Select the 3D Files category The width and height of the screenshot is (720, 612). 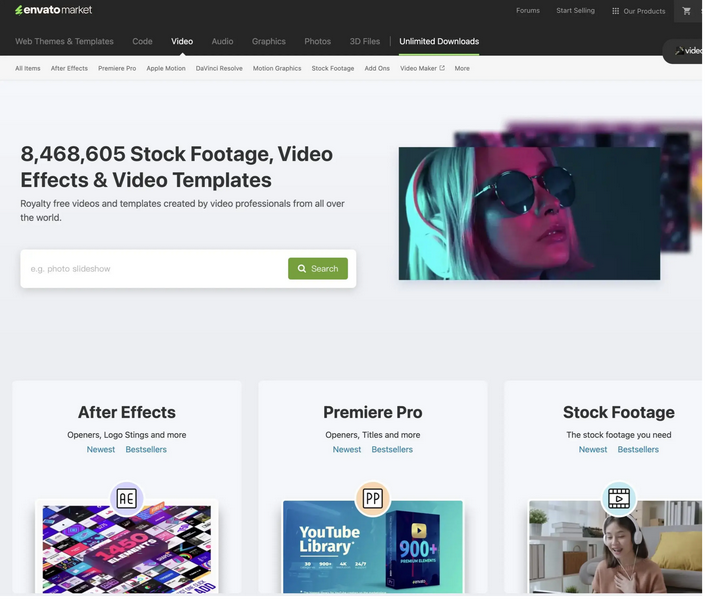[365, 41]
